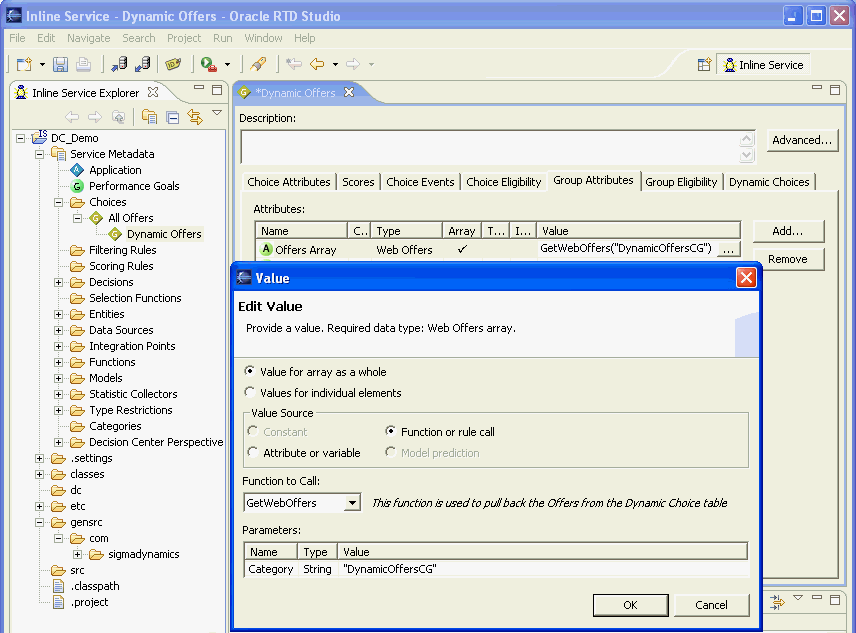Open the Function to Call dropdown
Screen dimensions: 856x633
click(353, 502)
